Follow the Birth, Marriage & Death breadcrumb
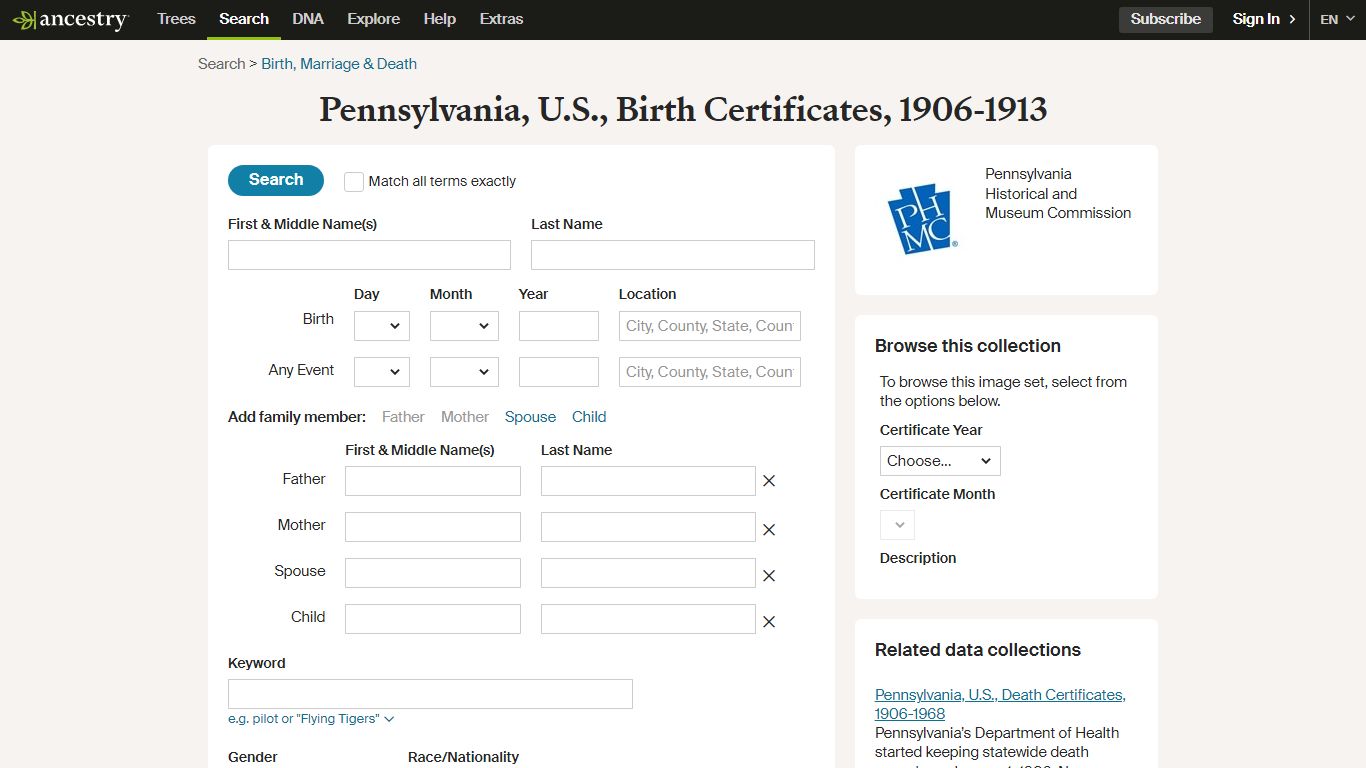Image resolution: width=1366 pixels, height=768 pixels. tap(339, 64)
